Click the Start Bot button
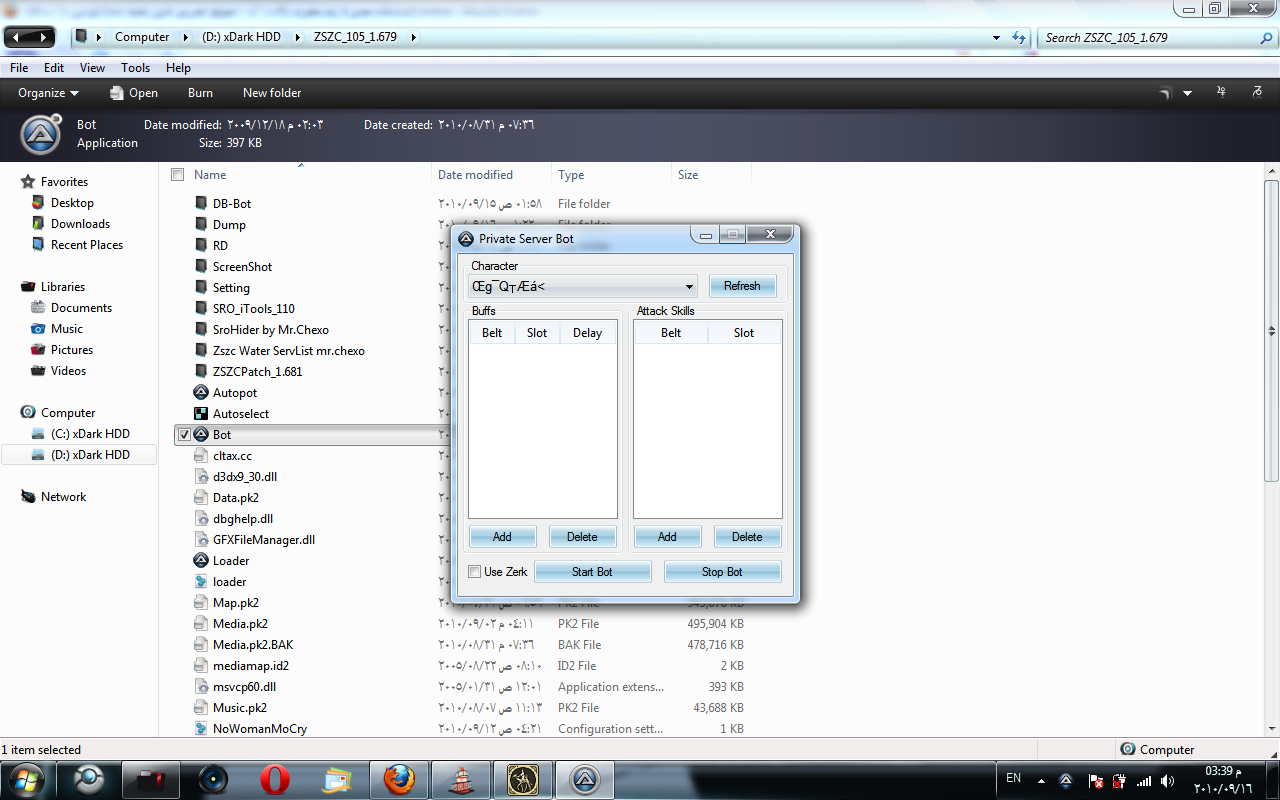Viewport: 1280px width, 800px height. coord(592,572)
